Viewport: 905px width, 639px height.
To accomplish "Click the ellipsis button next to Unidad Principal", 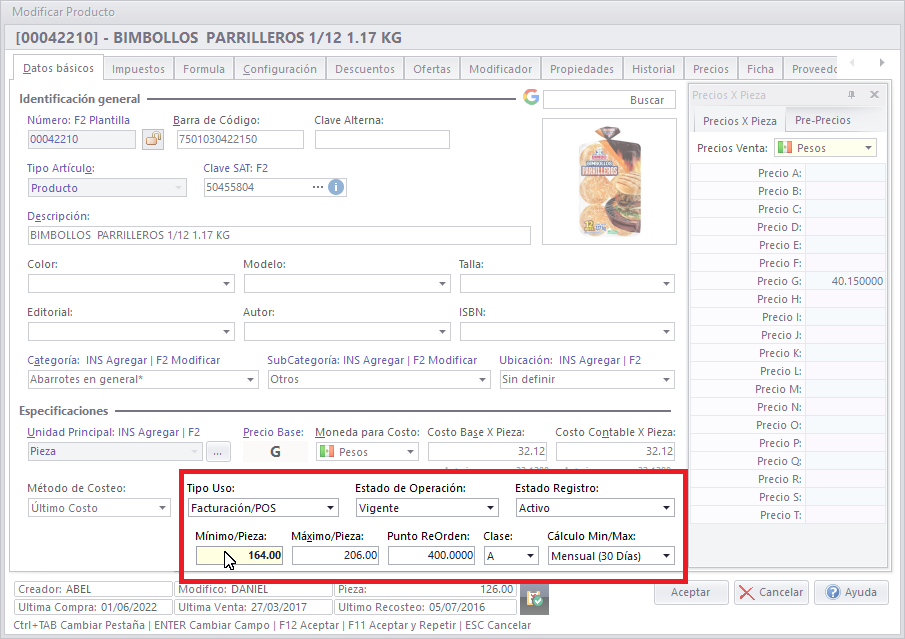I will coord(218,452).
